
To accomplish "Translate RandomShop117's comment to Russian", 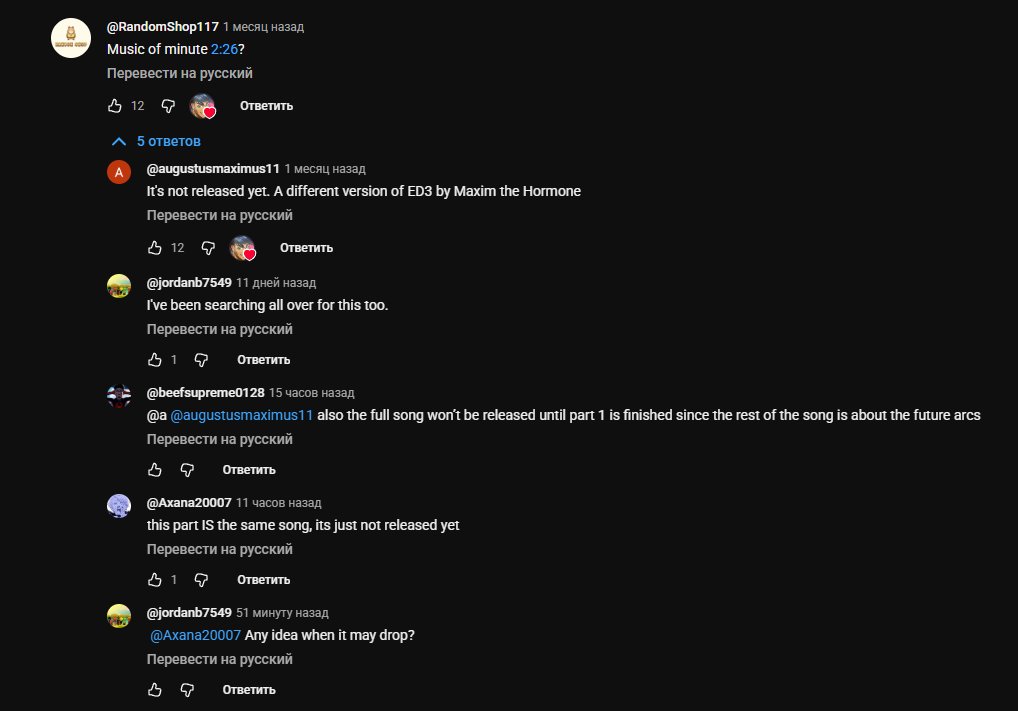I will 180,73.
